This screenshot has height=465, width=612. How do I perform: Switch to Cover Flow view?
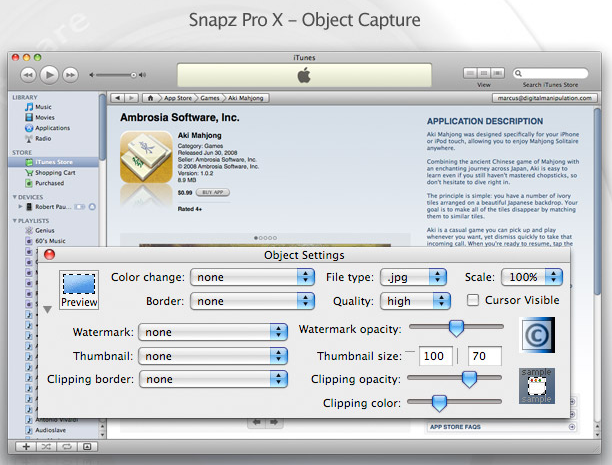498,73
